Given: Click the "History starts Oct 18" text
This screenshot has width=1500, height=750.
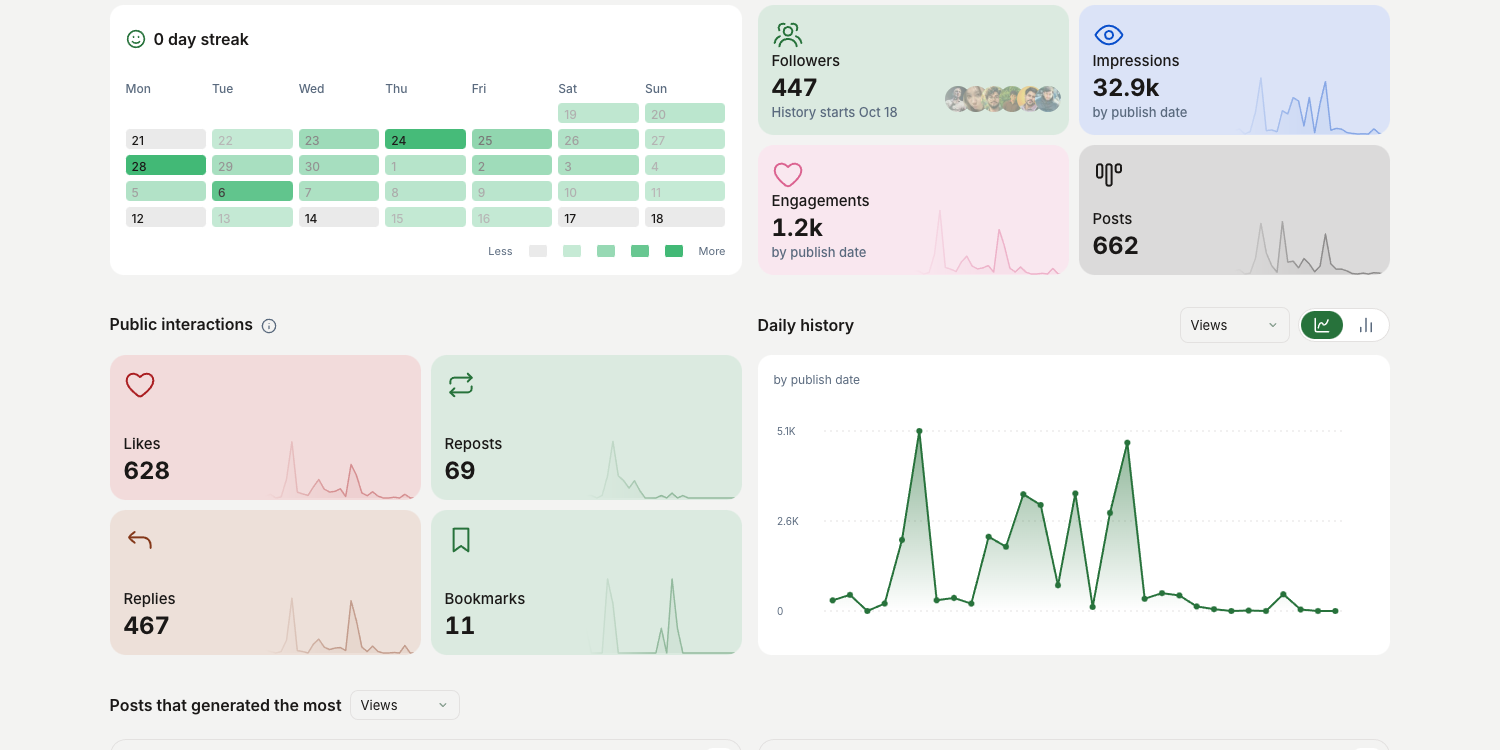Looking at the screenshot, I should pos(834,112).
